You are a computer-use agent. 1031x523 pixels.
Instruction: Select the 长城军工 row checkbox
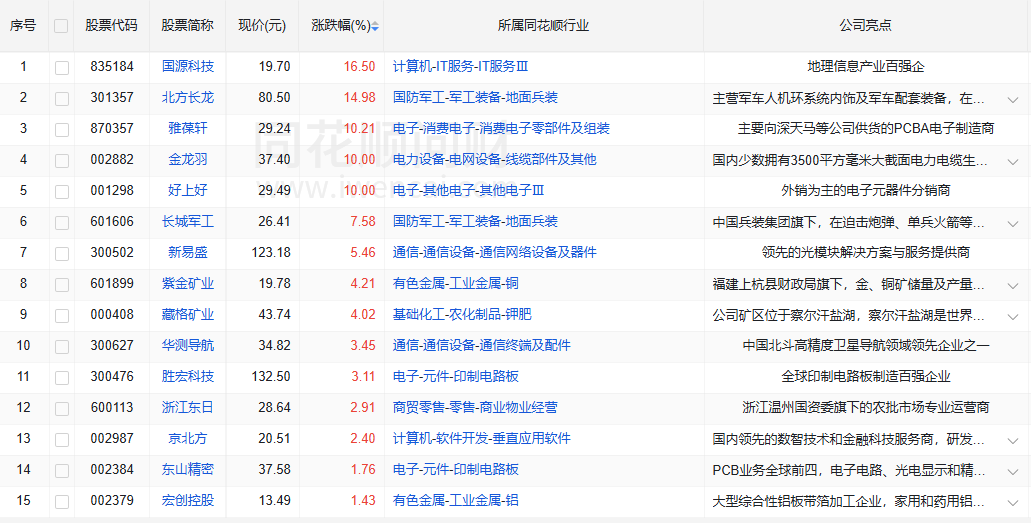[x=62, y=222]
